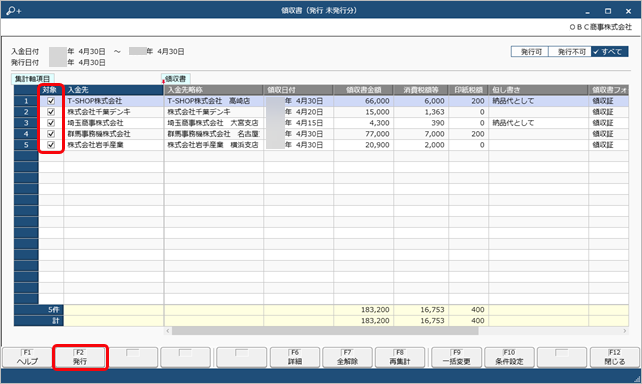The width and height of the screenshot is (642, 384).
Task: Click the 入金先略称 column header
Action: pos(213,90)
